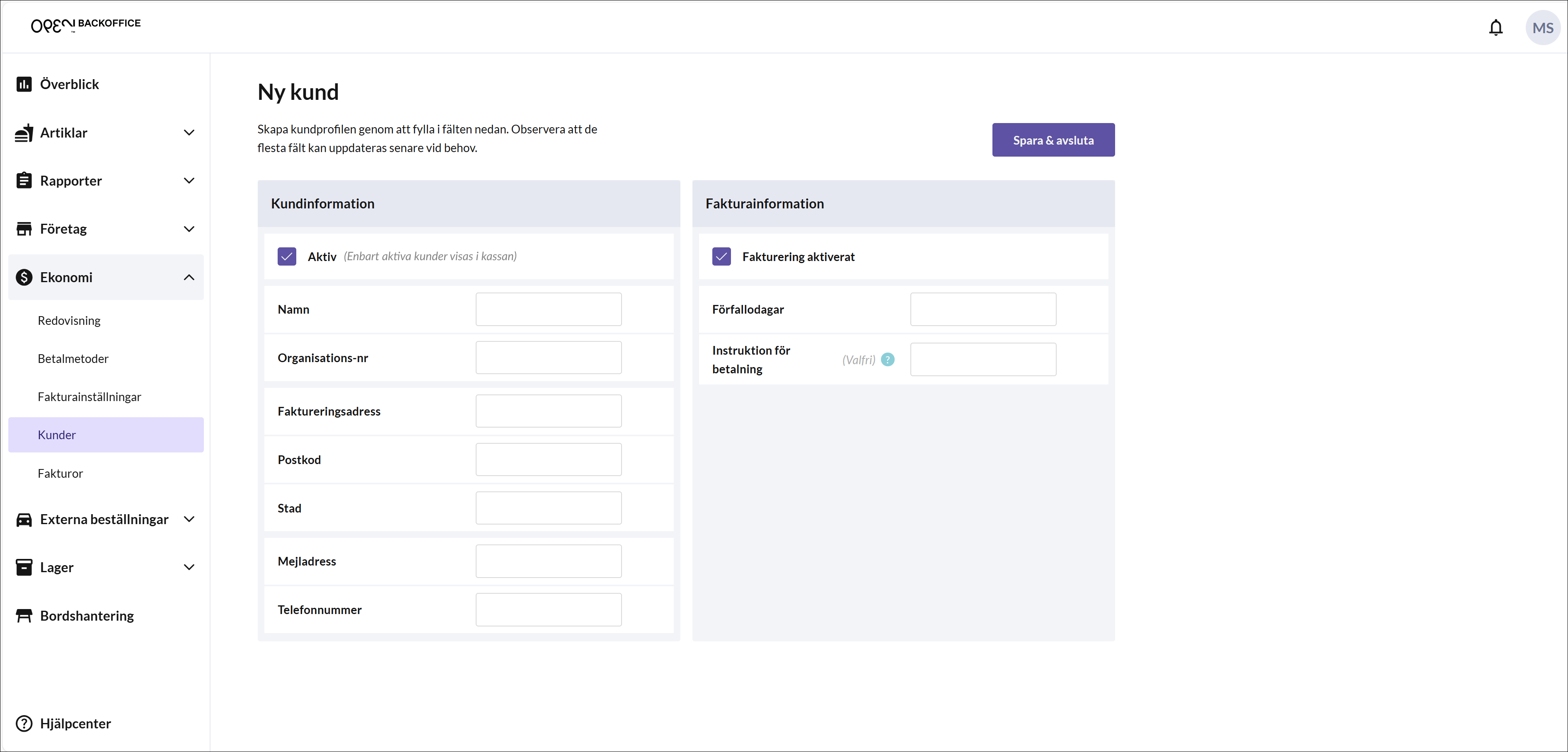The width and height of the screenshot is (1568, 752).
Task: Expand the Rapporter menu chevron
Action: tap(189, 181)
